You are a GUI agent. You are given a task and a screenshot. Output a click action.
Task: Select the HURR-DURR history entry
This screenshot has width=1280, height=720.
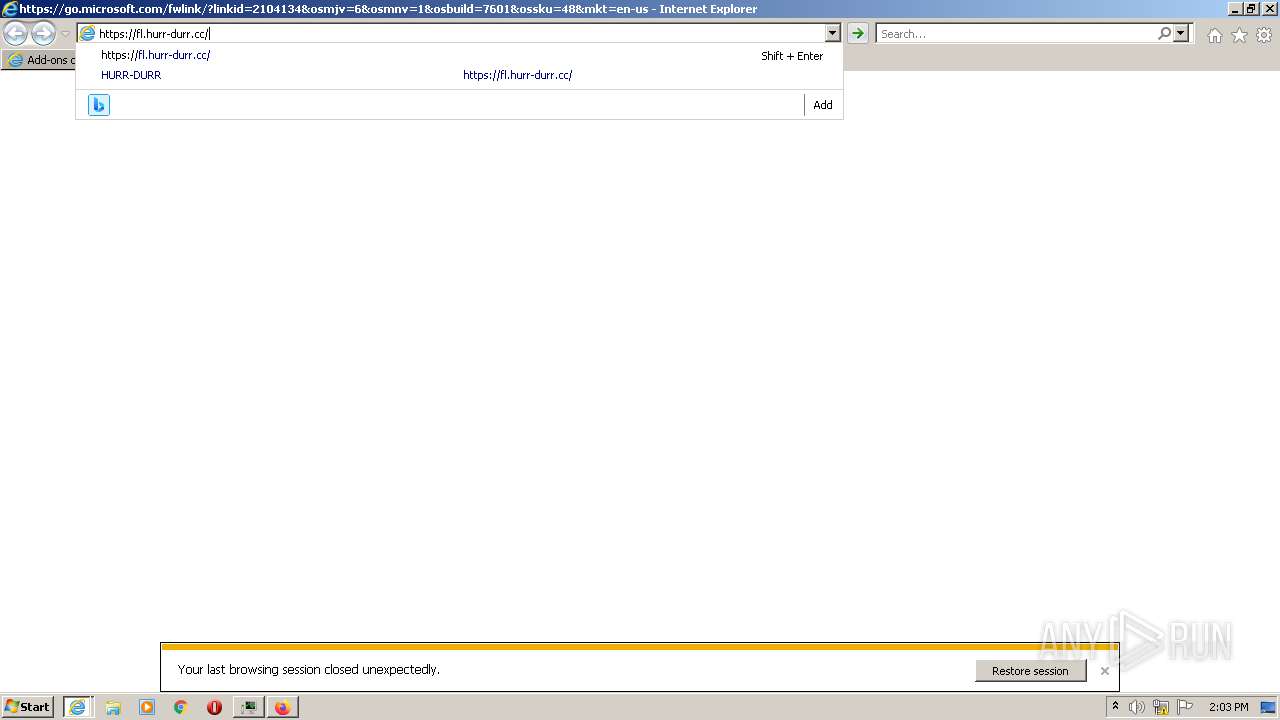coord(460,75)
